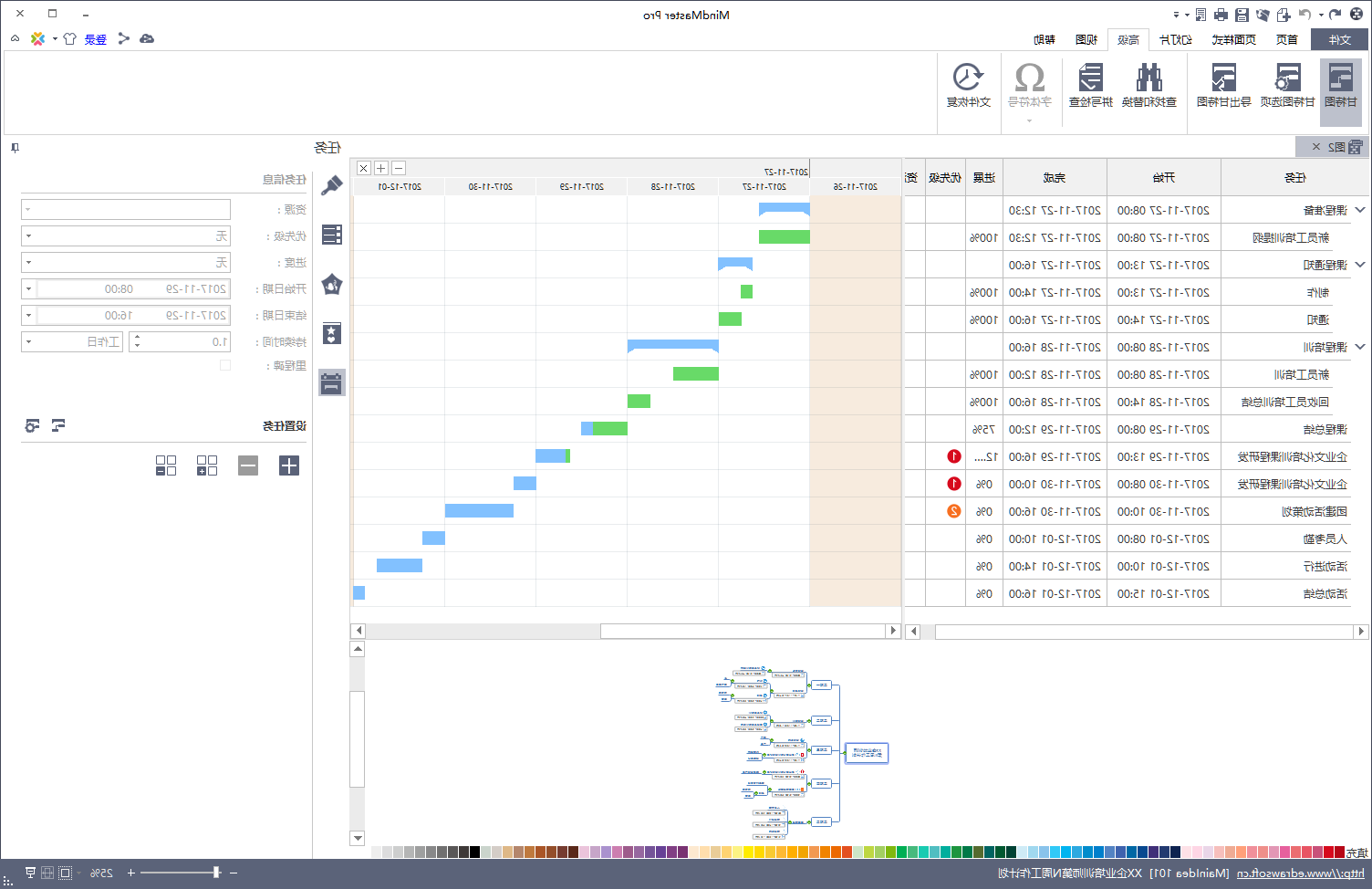Open the 开始日期 date picker arrow
This screenshot has width=1372, height=889.
click(x=28, y=288)
